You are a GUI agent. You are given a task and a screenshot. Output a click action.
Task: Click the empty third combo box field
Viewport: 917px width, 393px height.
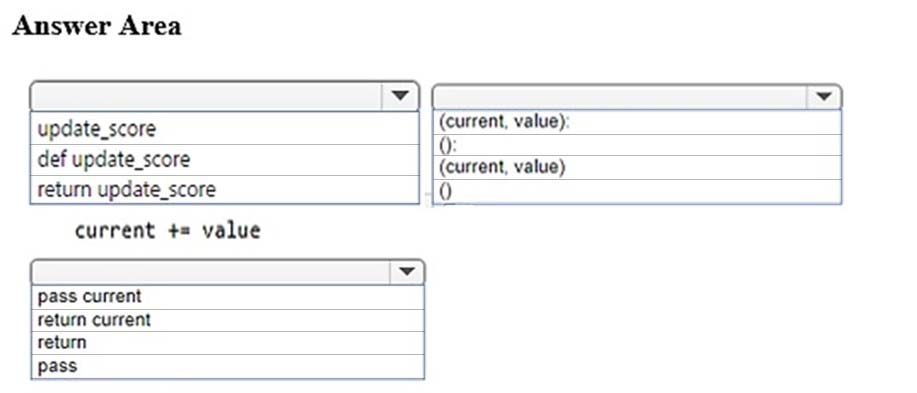[211, 272]
